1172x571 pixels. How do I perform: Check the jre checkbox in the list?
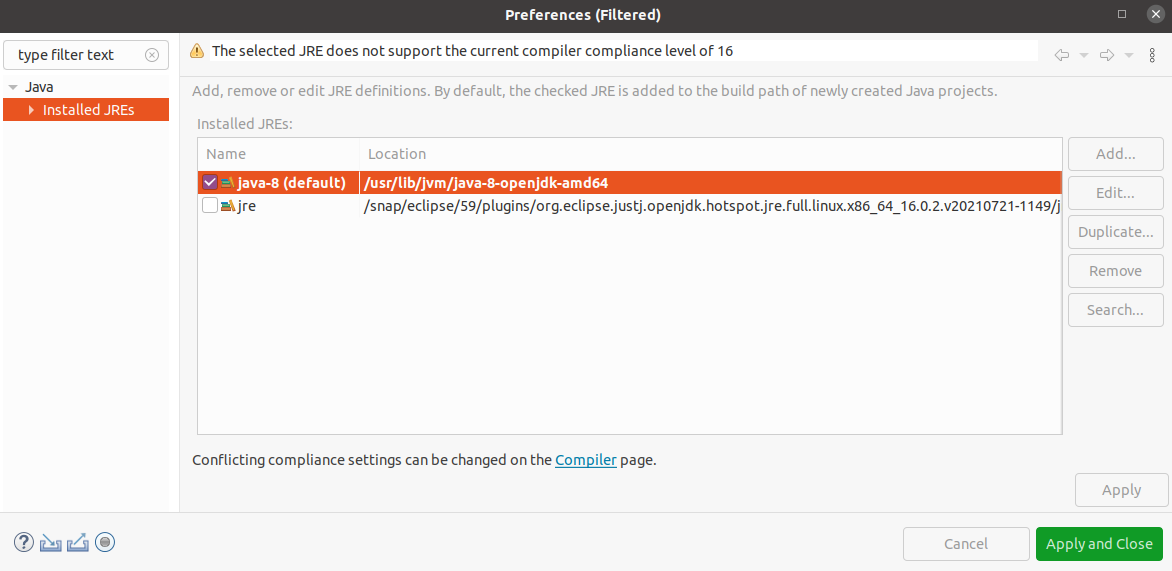(210, 206)
